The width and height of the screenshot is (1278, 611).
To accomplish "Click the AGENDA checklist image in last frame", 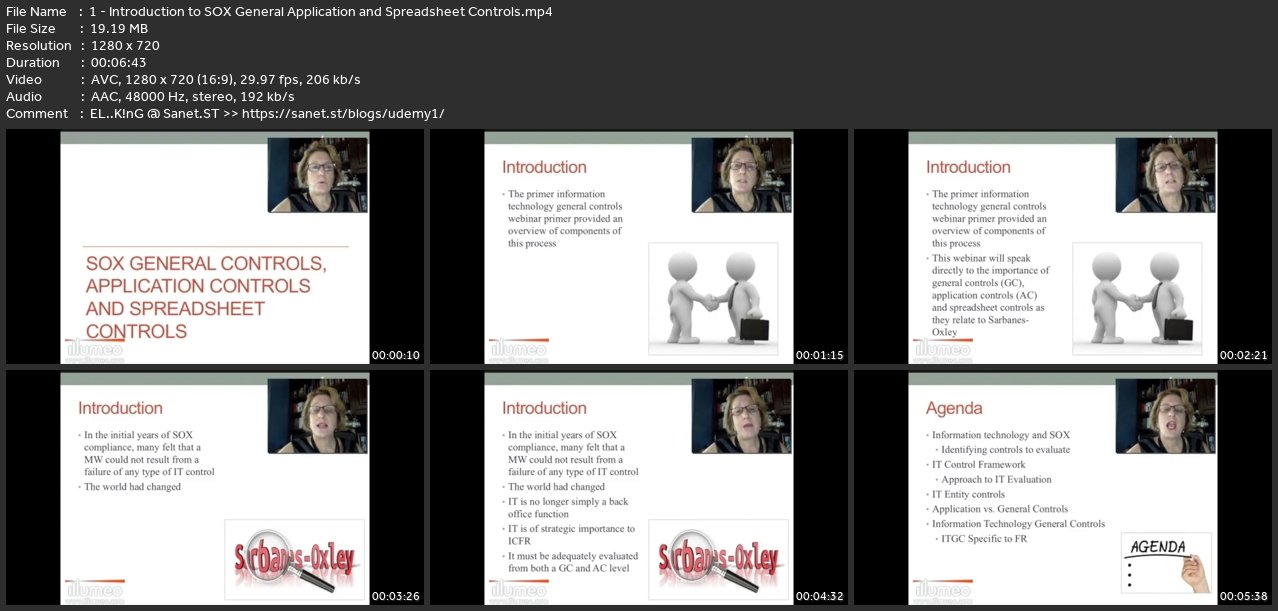I will (x=1166, y=562).
